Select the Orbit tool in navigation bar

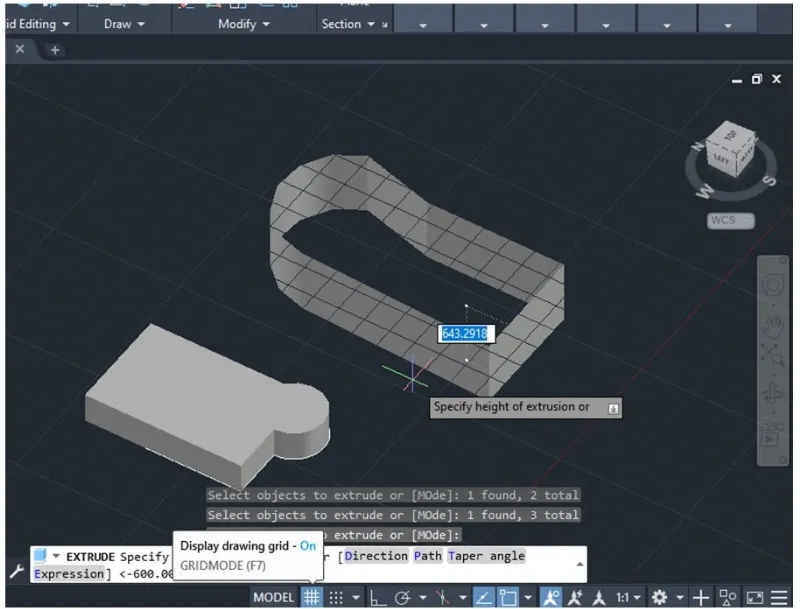point(772,393)
